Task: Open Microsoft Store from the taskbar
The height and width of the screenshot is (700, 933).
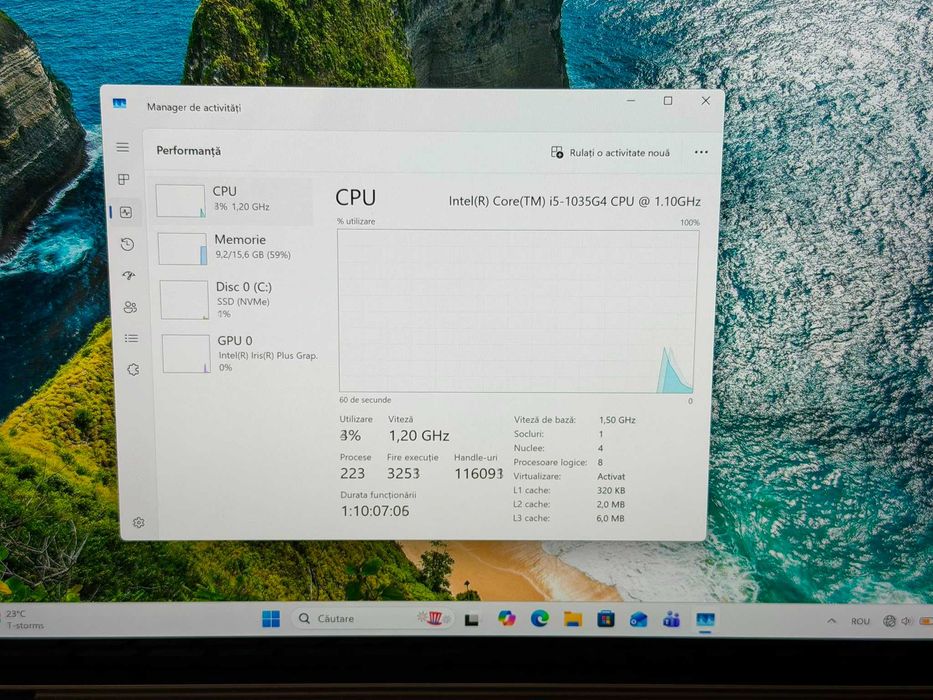Action: pyautogui.click(x=606, y=619)
